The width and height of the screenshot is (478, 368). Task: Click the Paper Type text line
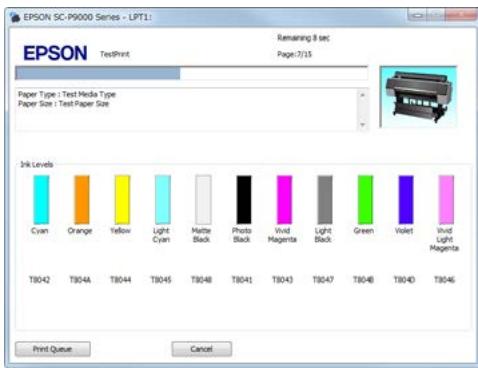67,94
